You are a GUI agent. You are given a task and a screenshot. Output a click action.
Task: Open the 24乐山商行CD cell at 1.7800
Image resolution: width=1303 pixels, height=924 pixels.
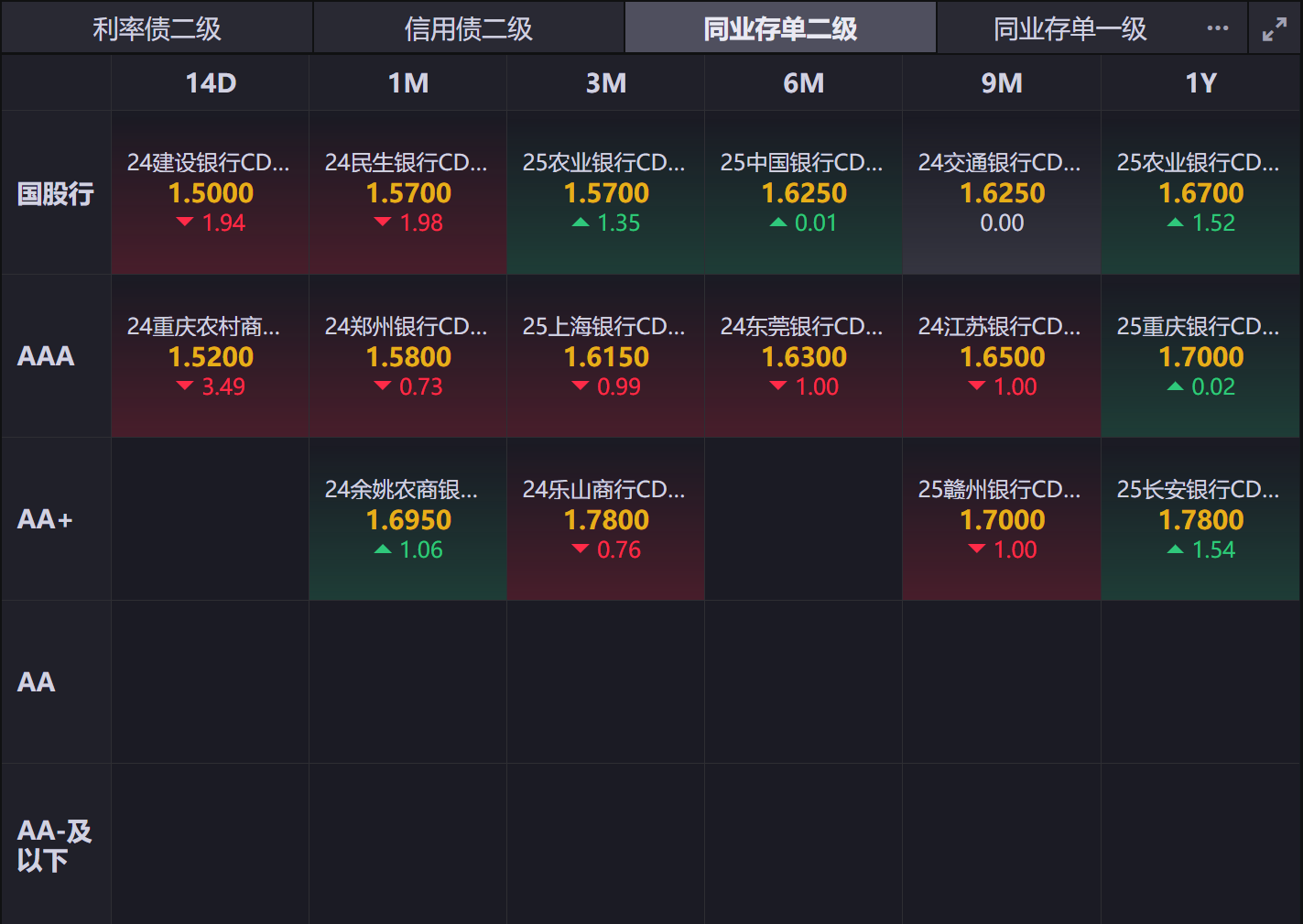606,519
